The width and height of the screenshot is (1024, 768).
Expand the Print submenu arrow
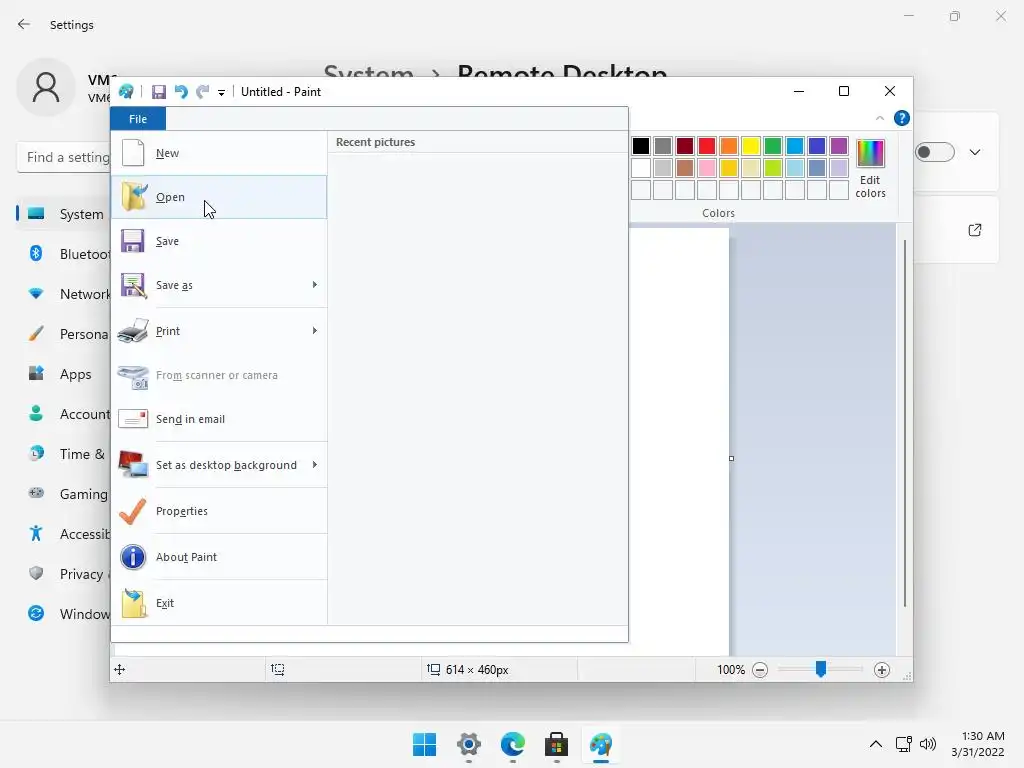(315, 331)
